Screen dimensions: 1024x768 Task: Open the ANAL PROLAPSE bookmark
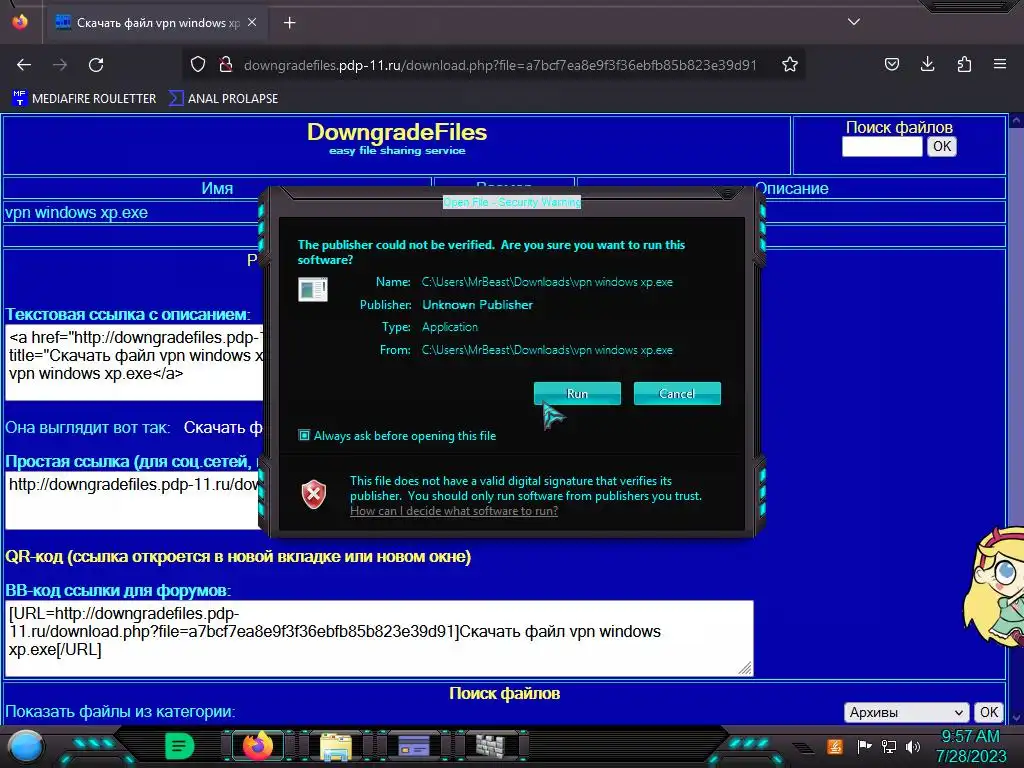(223, 99)
